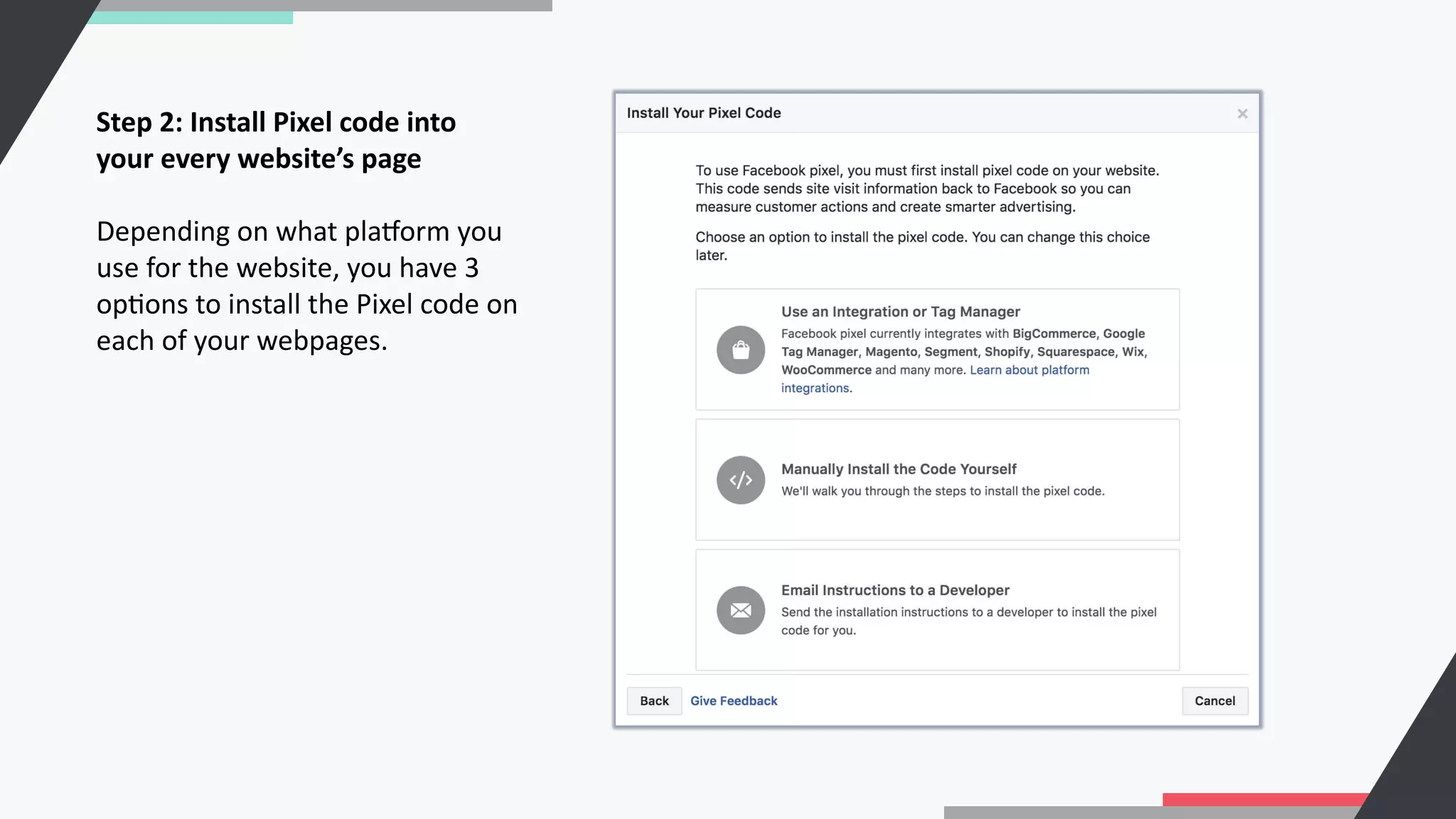The width and height of the screenshot is (1456, 819).
Task: Click the 'Step 2: Install Pixel code' slide heading
Action: (x=276, y=140)
